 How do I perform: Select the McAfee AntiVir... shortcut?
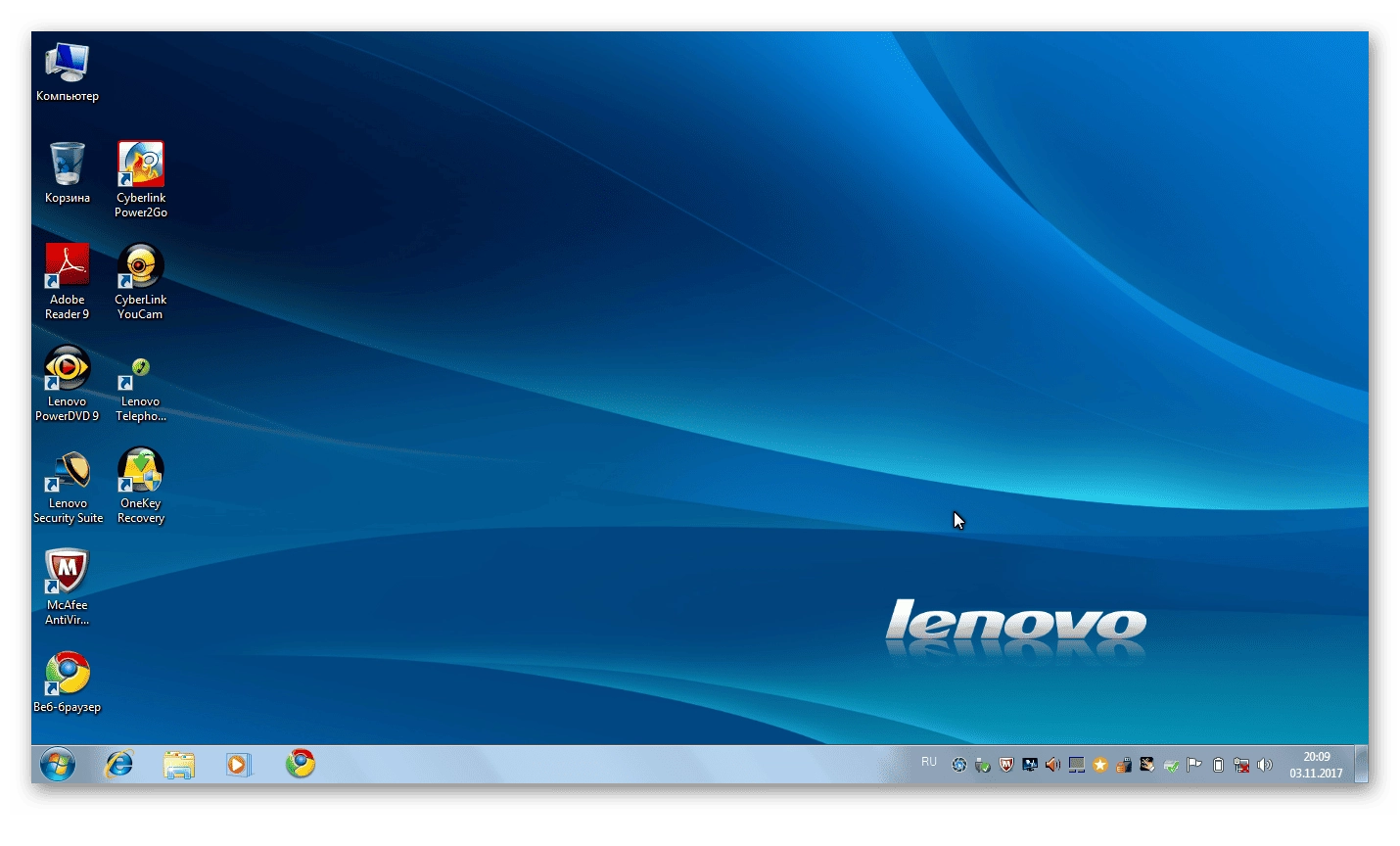[68, 587]
